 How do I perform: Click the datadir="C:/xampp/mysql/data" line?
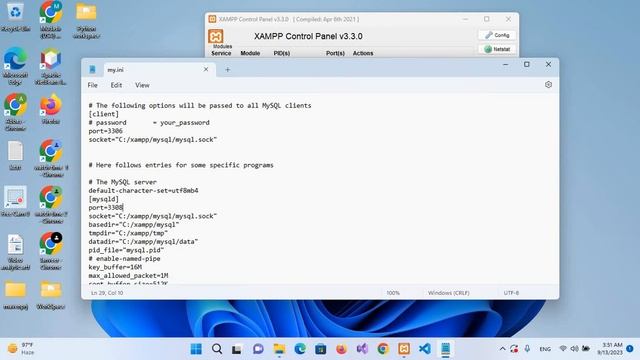tap(143, 242)
